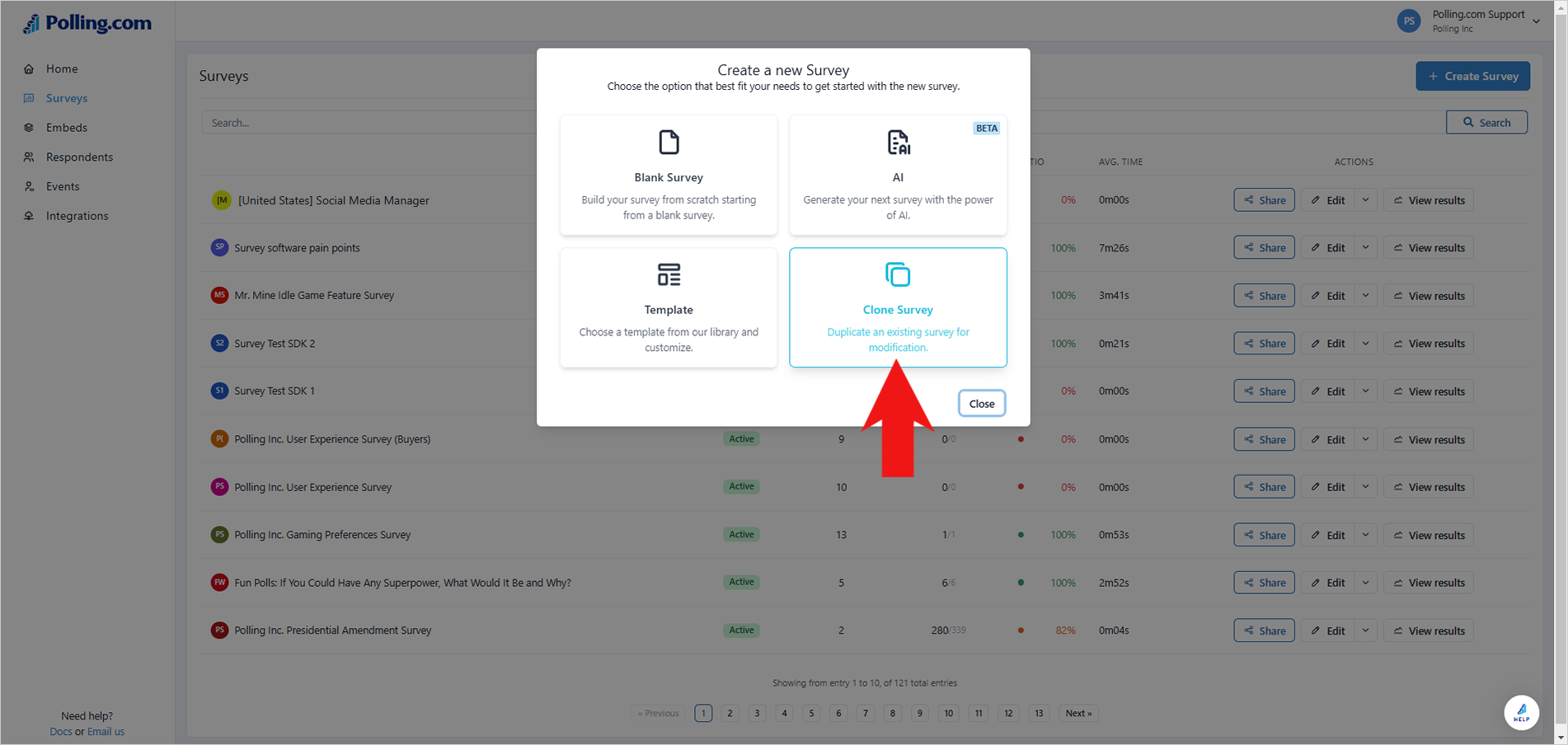Open Integrations section
This screenshot has width=1568, height=745.
point(77,216)
